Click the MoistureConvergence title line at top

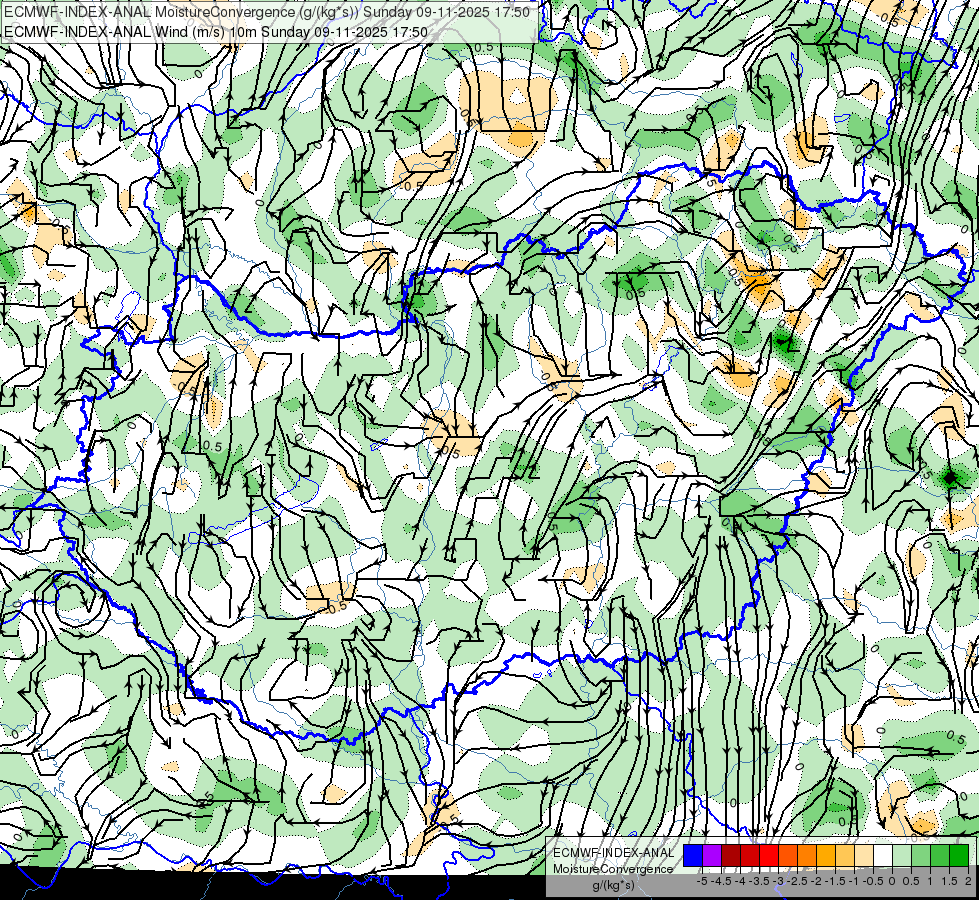click(x=267, y=12)
